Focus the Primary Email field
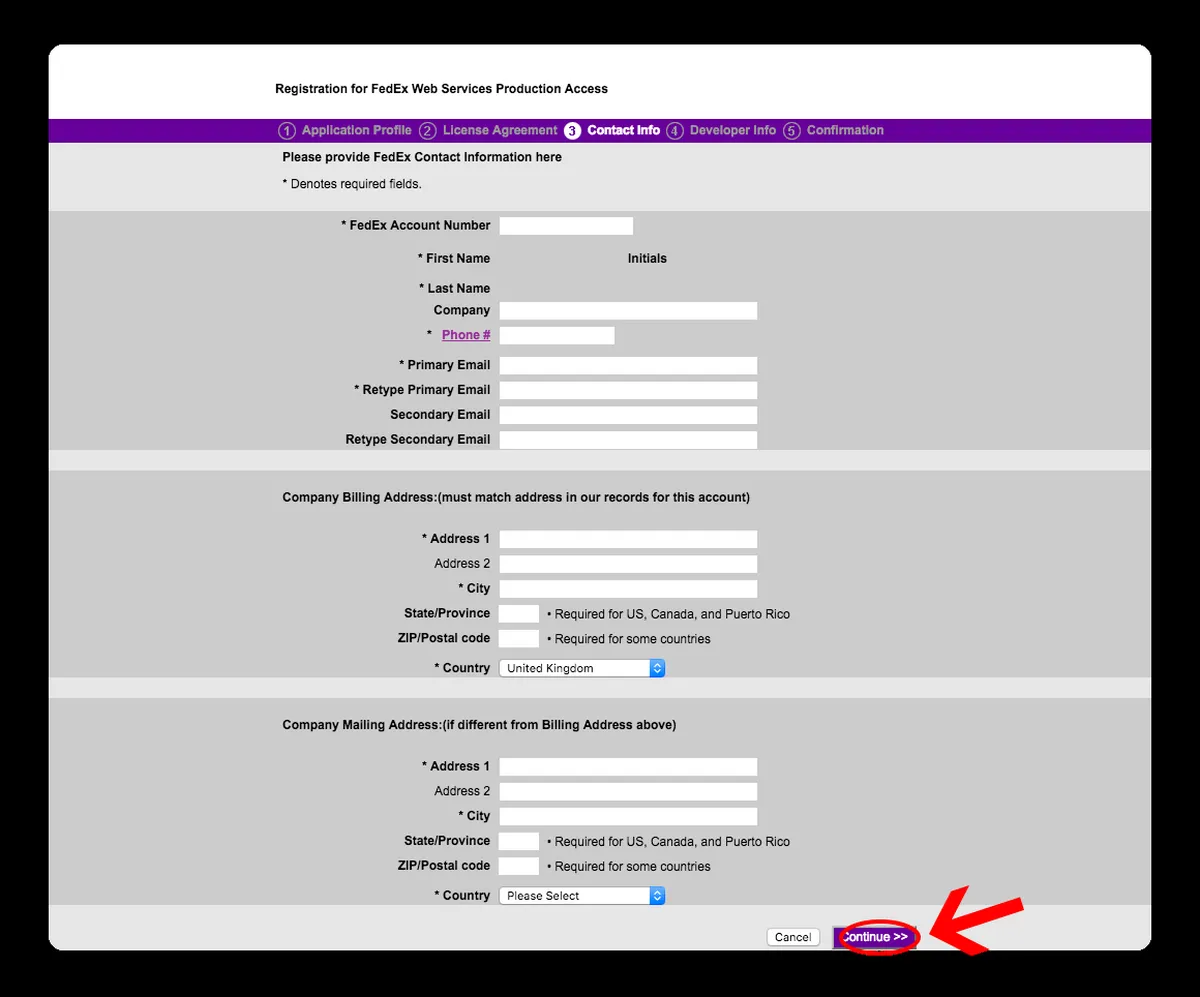This screenshot has height=997, width=1200. (x=628, y=366)
